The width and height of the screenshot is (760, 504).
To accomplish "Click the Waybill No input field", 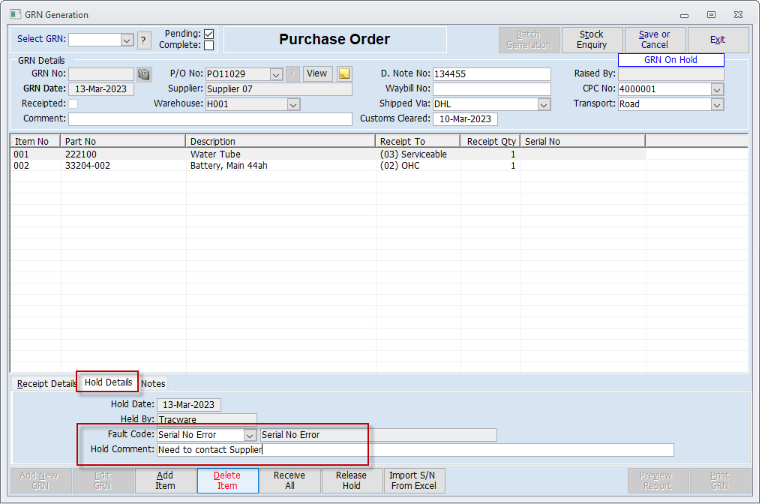I will pos(491,89).
